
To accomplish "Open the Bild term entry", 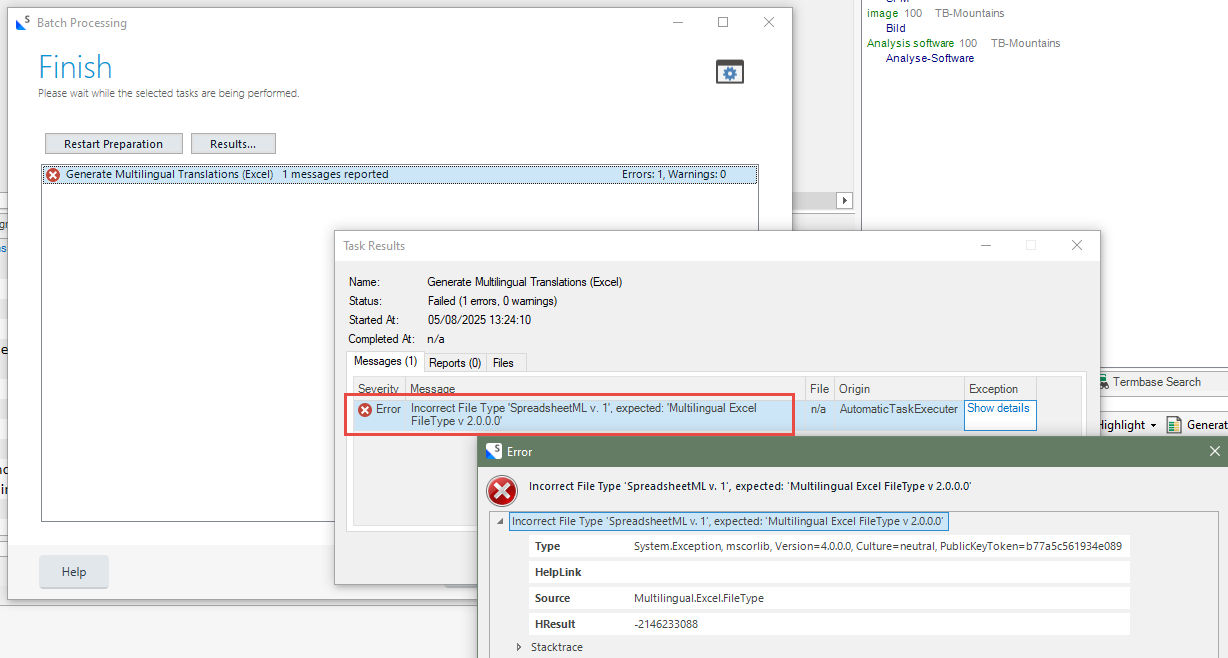I will 894,27.
